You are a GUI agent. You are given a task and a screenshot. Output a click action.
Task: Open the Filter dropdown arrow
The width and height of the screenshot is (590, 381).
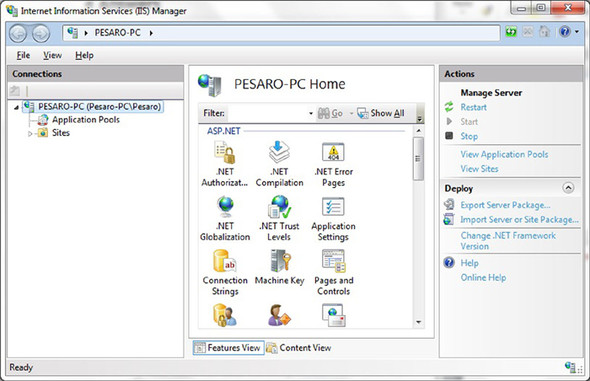point(311,113)
